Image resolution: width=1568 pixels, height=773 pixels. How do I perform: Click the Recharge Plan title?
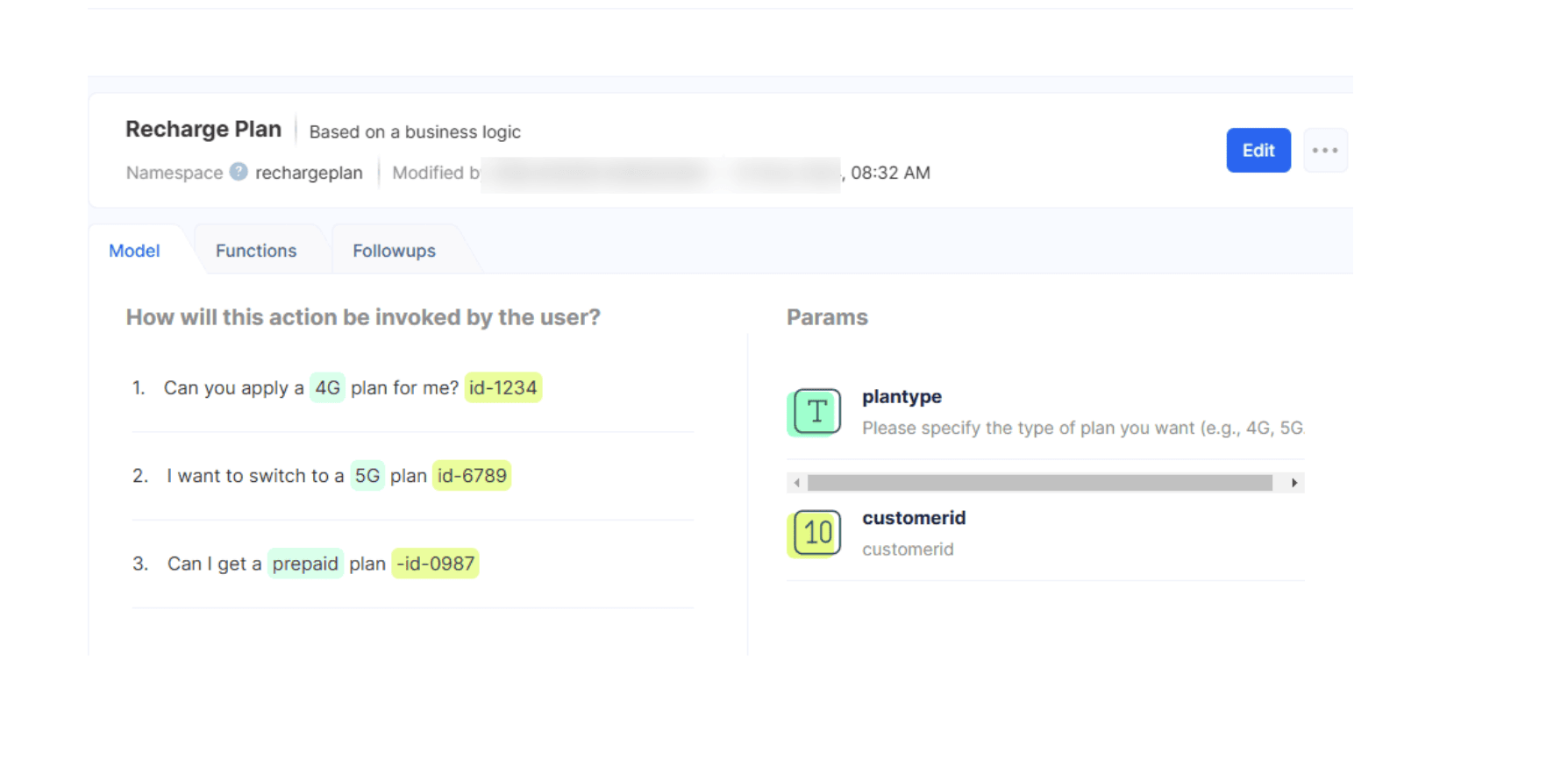[203, 130]
